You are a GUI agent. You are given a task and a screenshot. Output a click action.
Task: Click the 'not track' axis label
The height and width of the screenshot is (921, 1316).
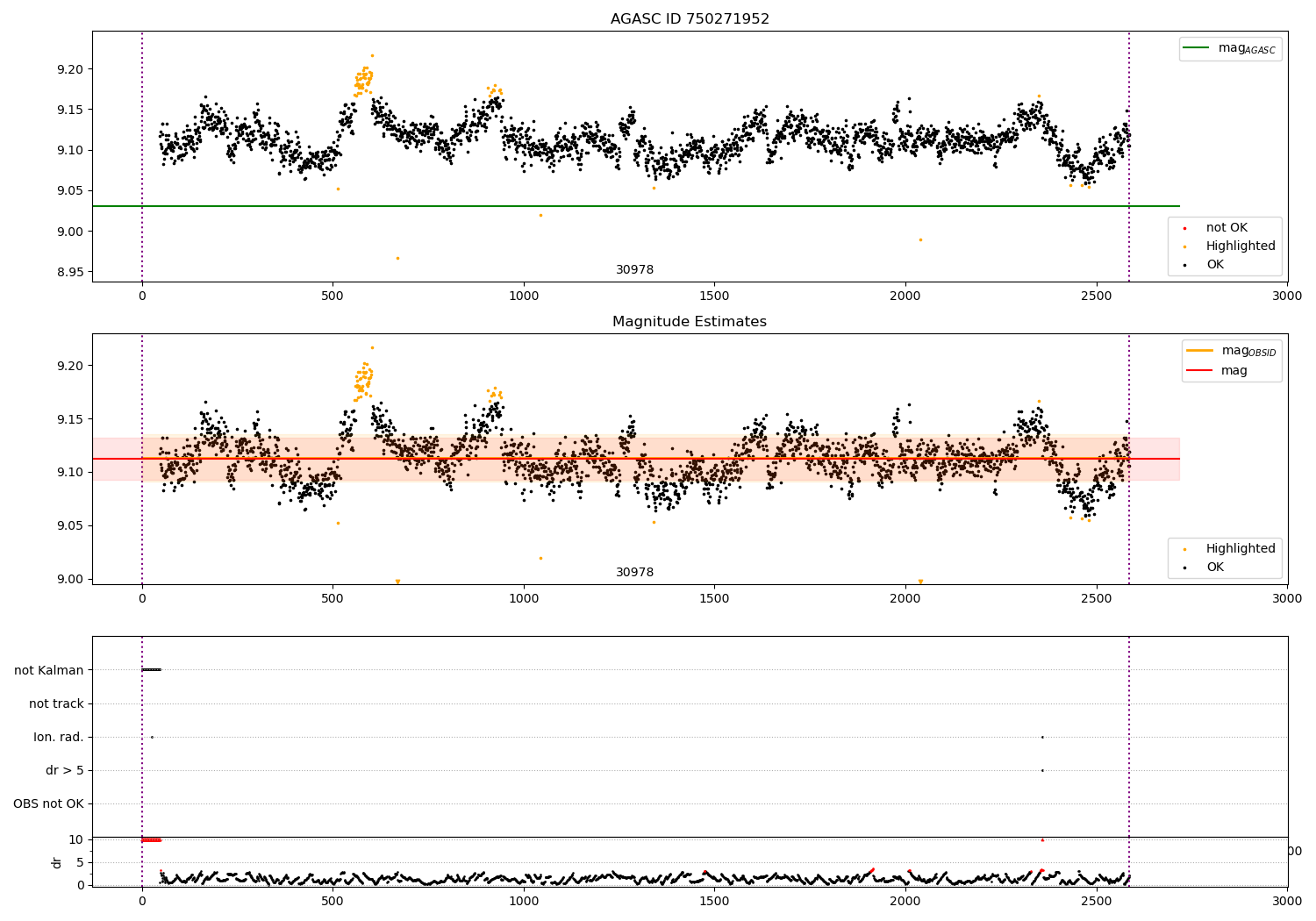(x=56, y=703)
